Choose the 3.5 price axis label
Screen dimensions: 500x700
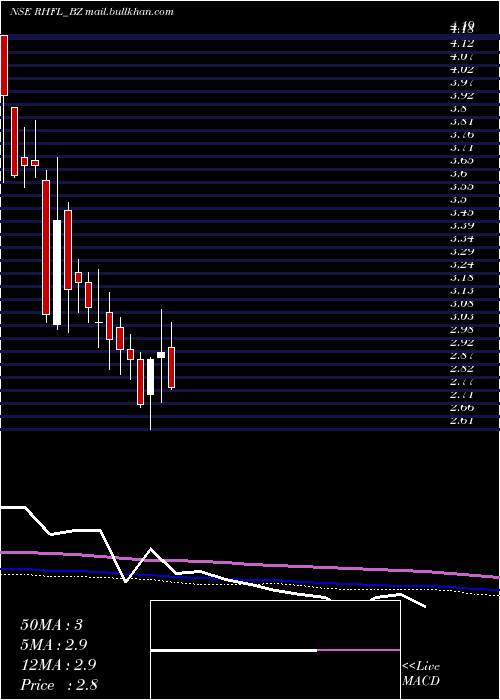(458, 199)
